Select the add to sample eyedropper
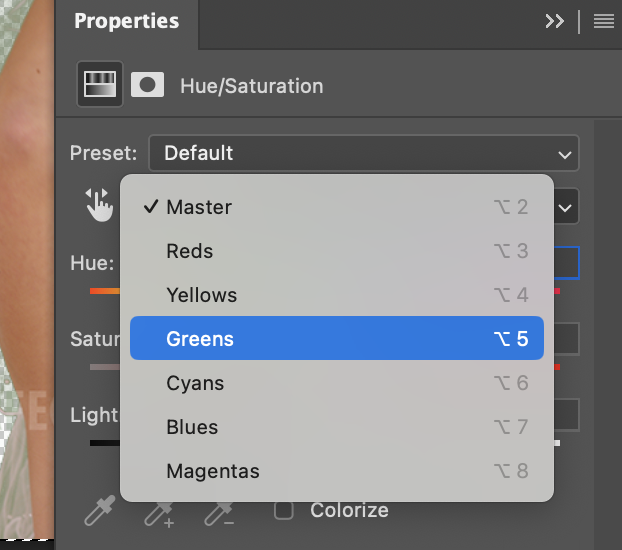The image size is (622, 550). (159, 511)
